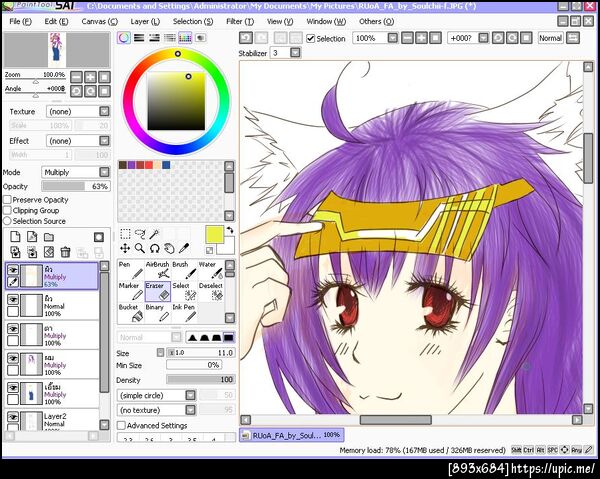600x479 pixels.
Task: Open the rotation angle dropdown in toolbar
Action: [484, 38]
